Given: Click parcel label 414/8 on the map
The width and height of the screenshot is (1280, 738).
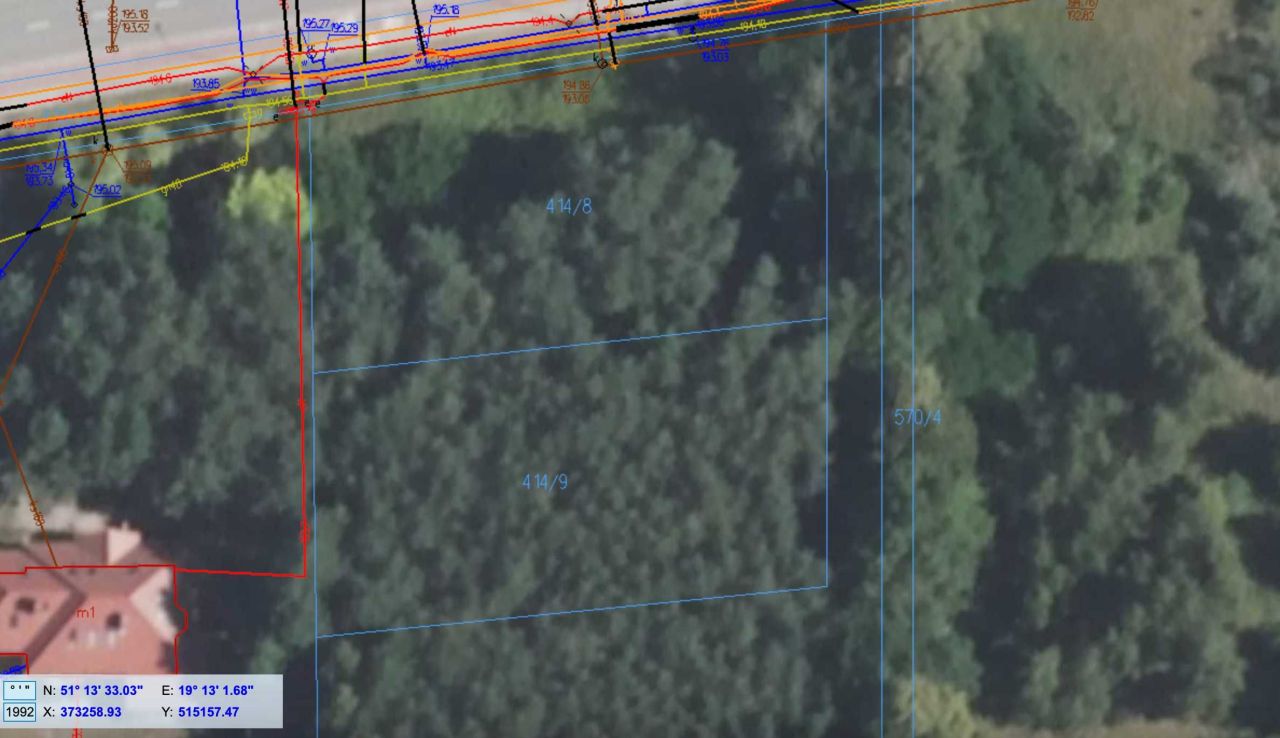Looking at the screenshot, I should [x=569, y=207].
